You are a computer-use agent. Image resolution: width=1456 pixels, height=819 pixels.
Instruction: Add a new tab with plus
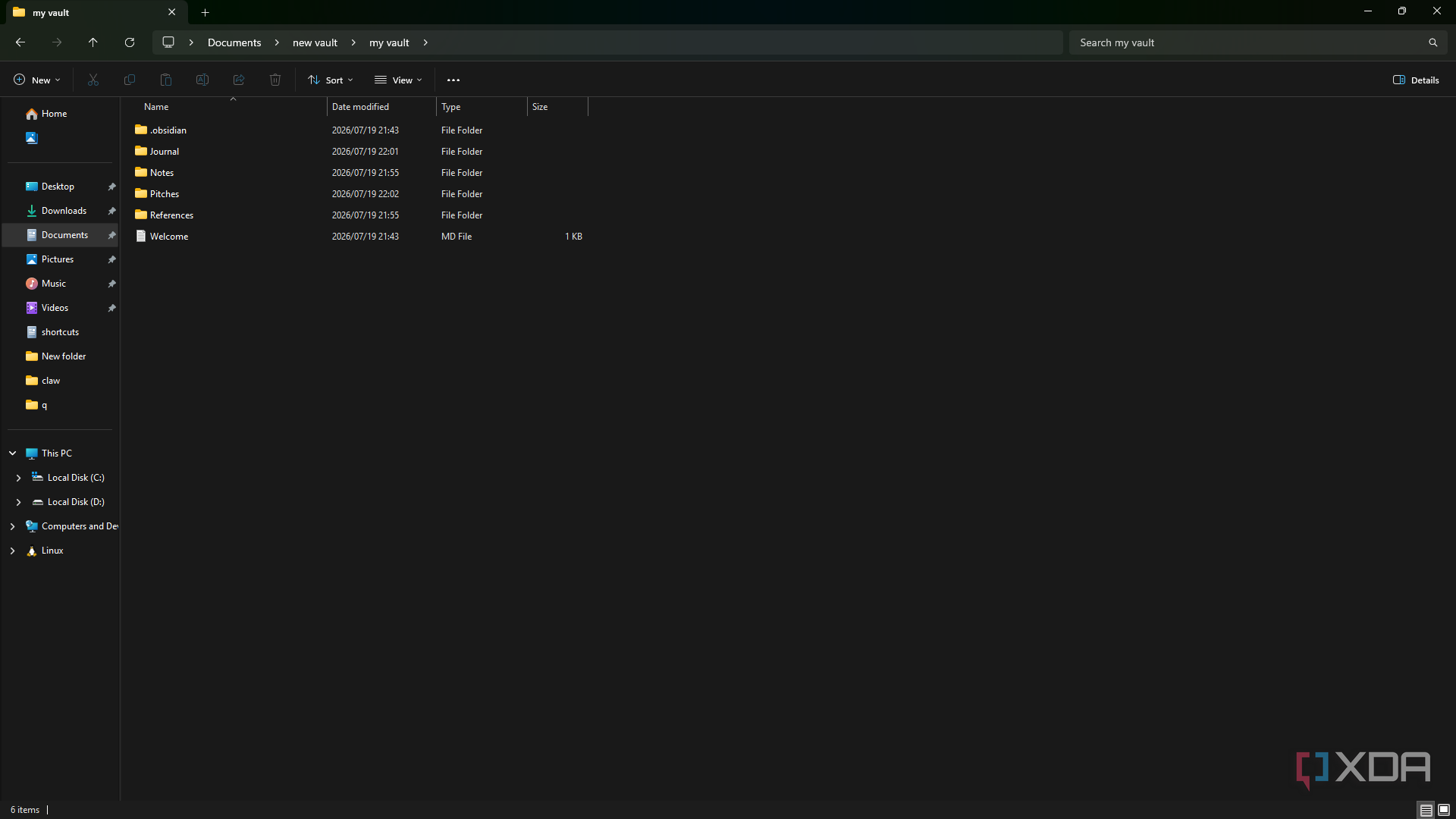[205, 12]
